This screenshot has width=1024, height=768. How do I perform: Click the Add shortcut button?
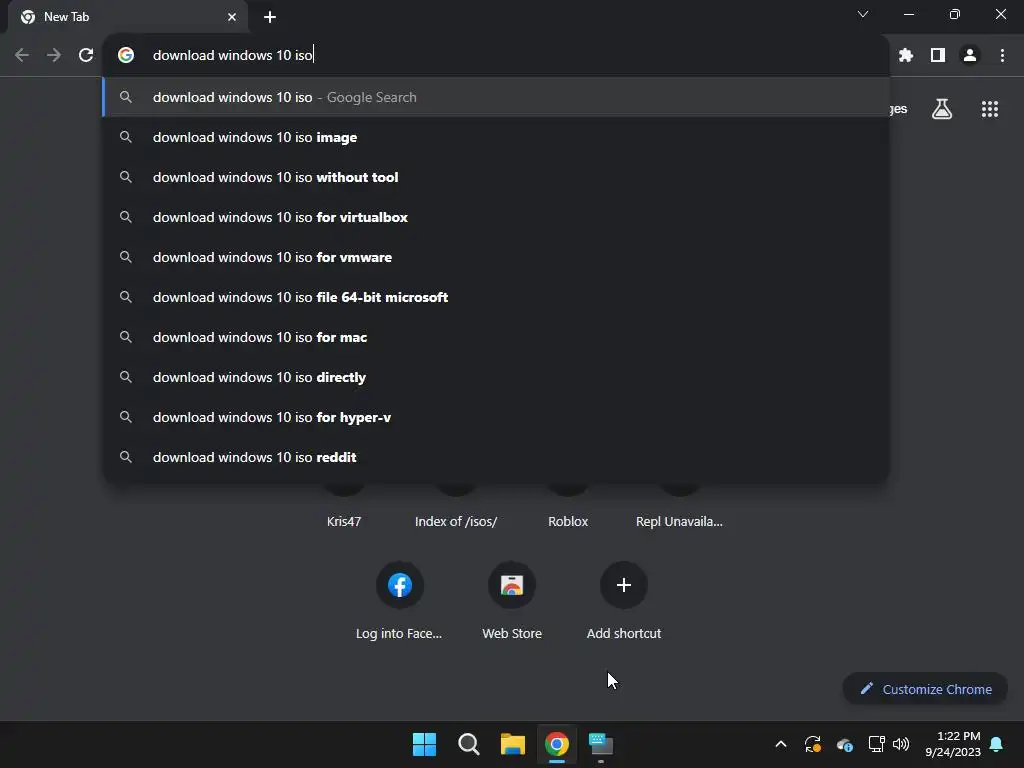[x=624, y=600]
